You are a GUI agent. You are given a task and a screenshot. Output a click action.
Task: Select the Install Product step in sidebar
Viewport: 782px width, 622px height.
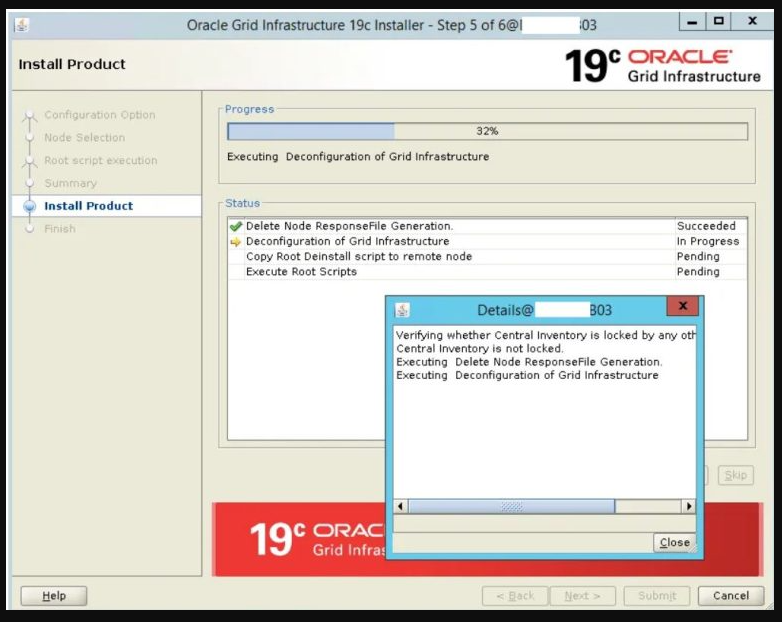click(x=89, y=206)
